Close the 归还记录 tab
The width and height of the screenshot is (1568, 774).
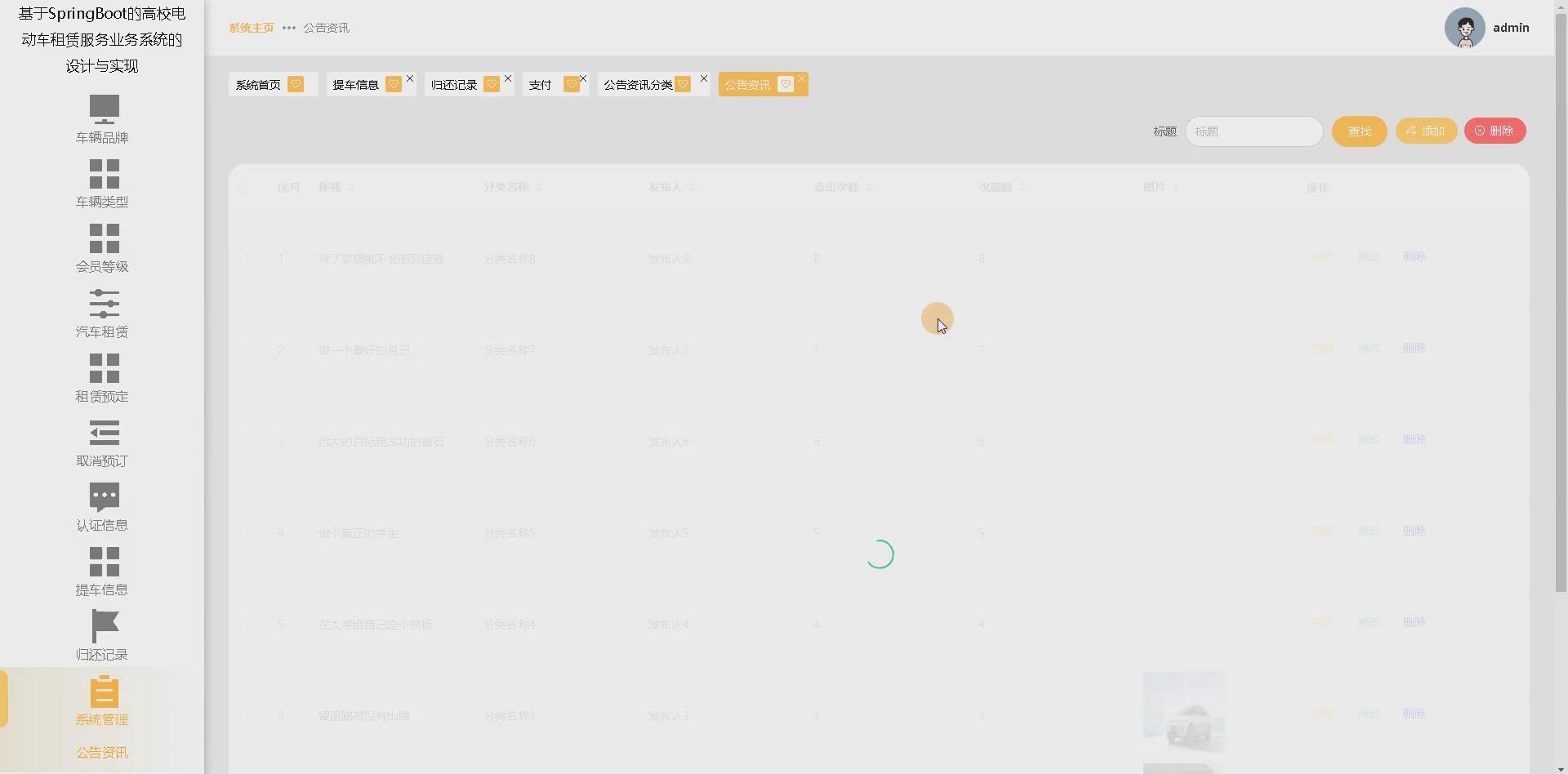[x=508, y=78]
